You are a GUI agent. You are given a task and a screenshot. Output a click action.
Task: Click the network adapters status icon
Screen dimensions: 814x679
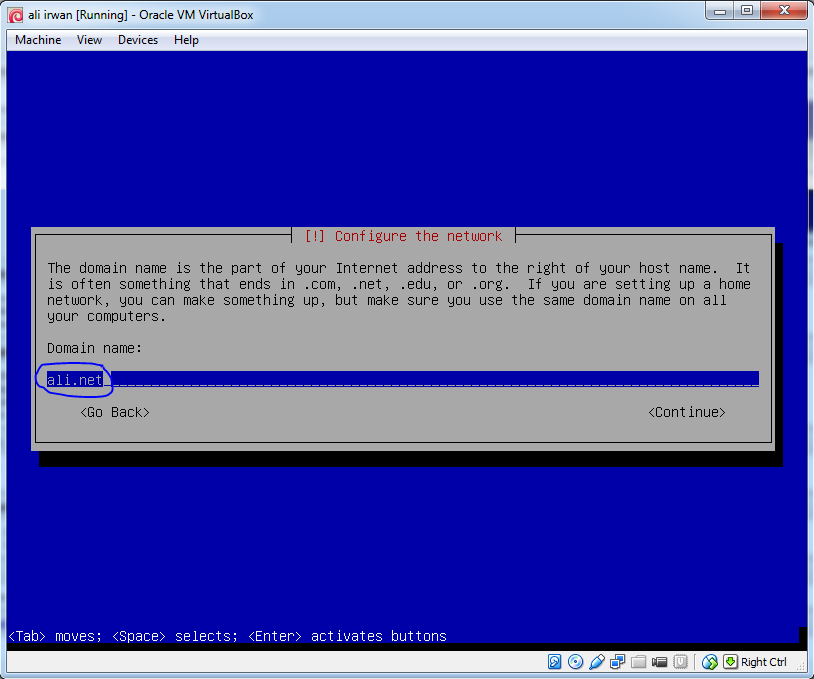tap(617, 661)
